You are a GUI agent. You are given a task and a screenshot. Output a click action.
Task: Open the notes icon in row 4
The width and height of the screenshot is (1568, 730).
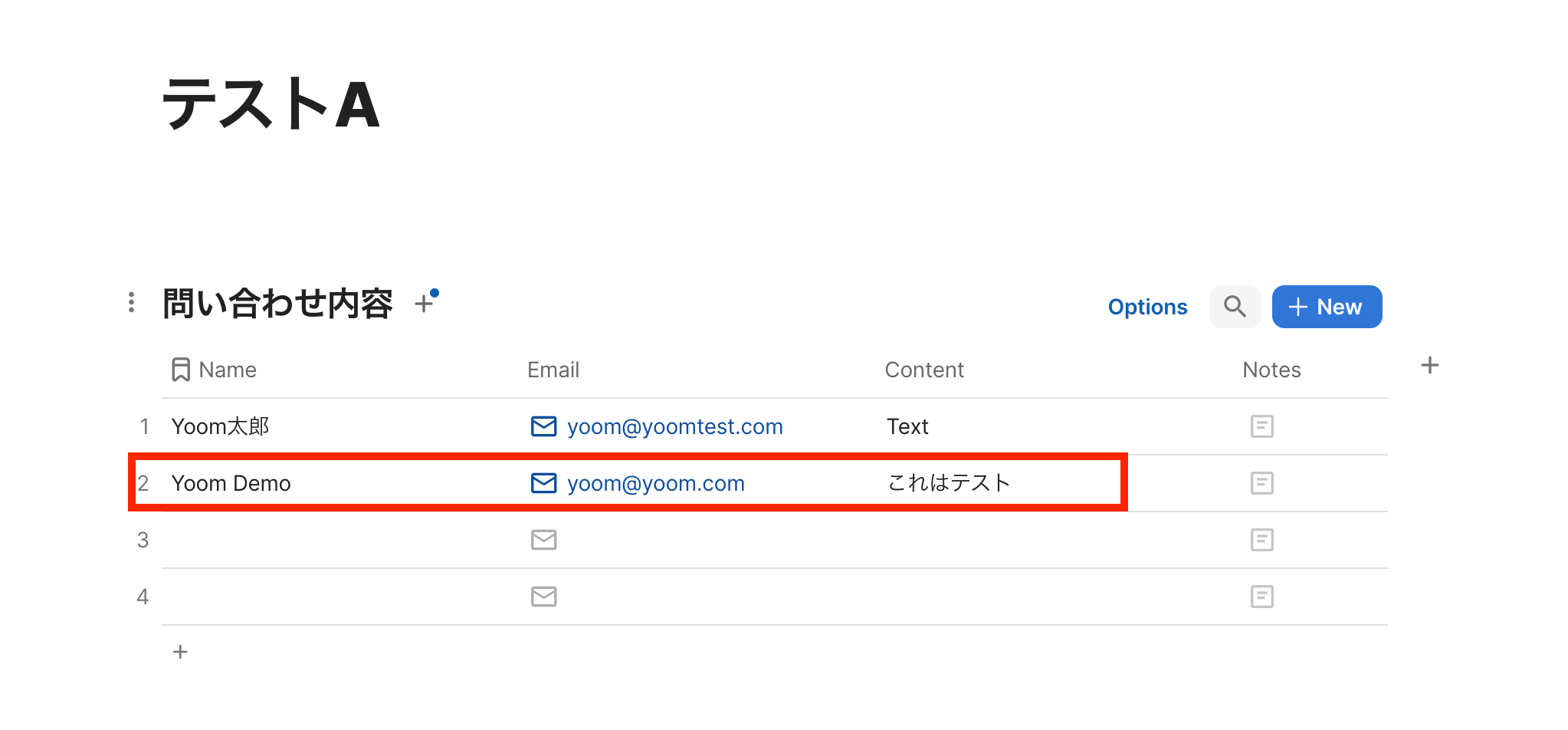tap(1261, 597)
